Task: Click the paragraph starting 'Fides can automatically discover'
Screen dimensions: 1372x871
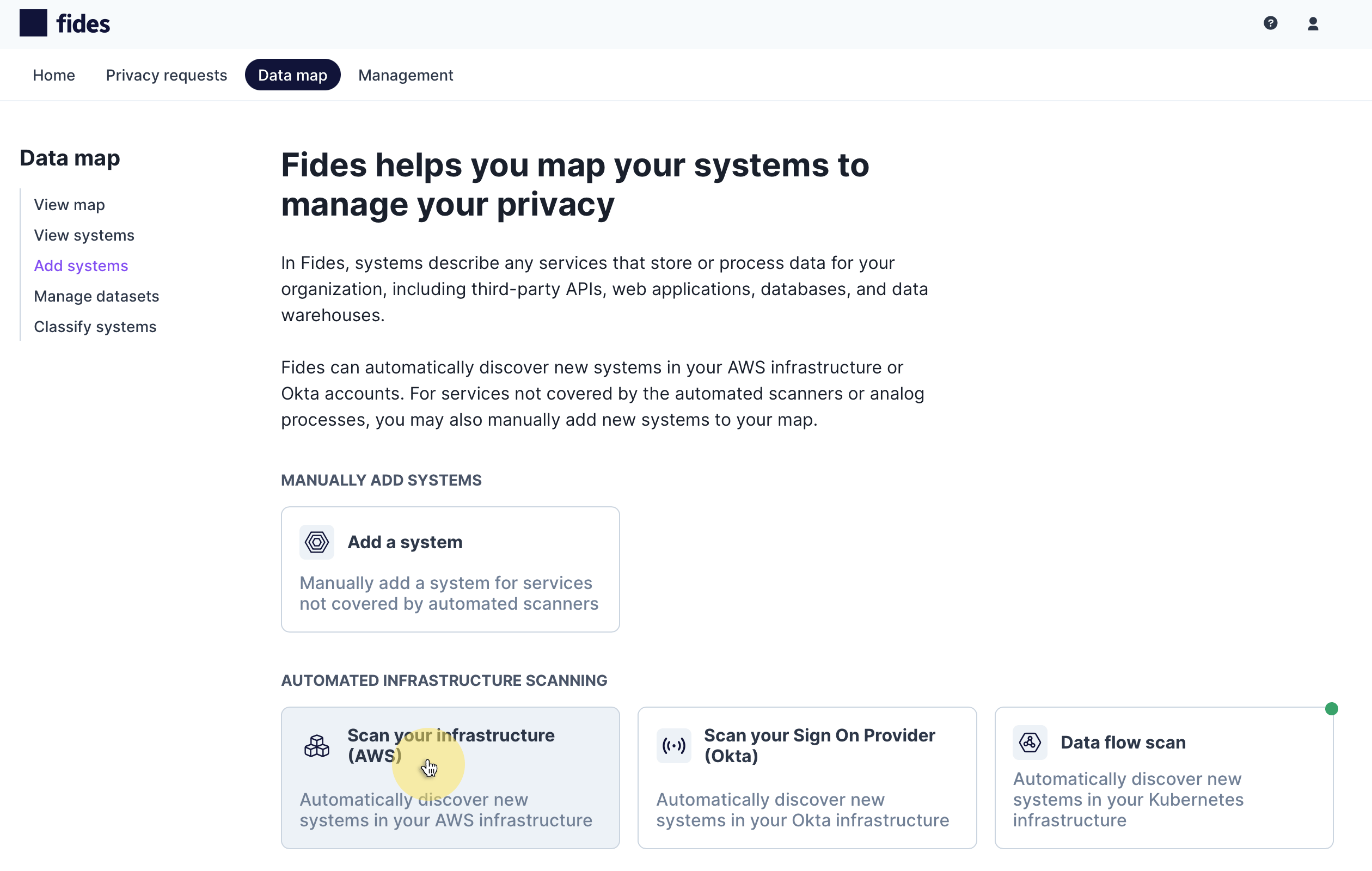Action: tap(603, 394)
